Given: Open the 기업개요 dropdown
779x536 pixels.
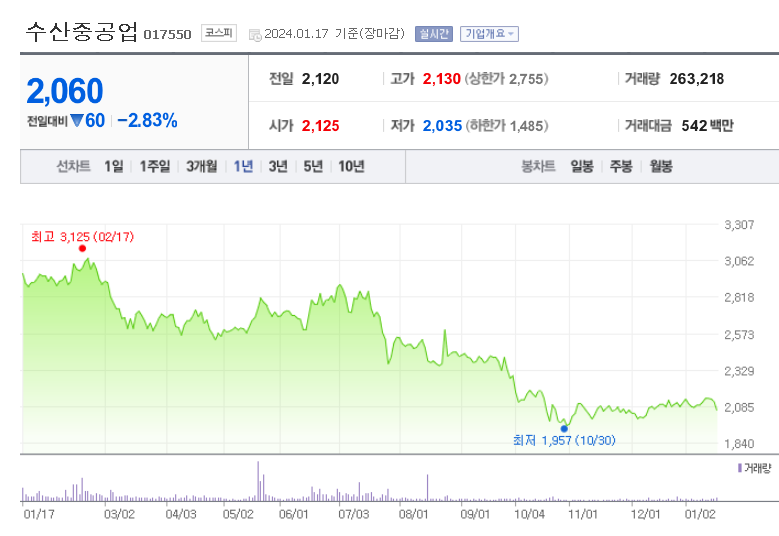Looking at the screenshot, I should pos(489,34).
